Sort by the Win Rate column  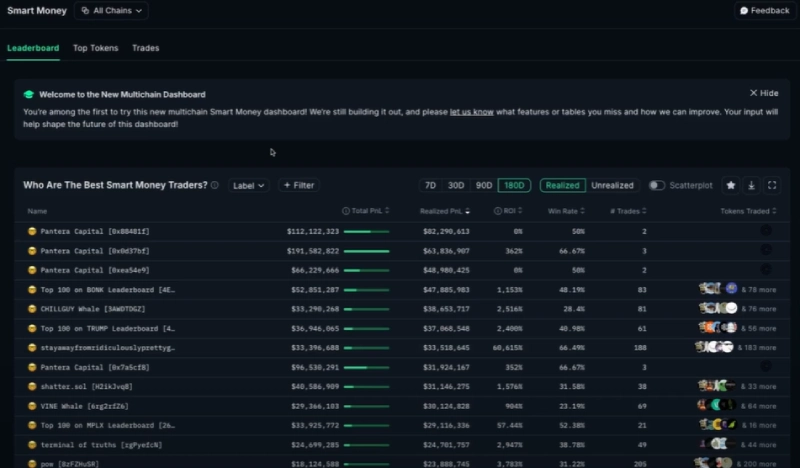(566, 211)
